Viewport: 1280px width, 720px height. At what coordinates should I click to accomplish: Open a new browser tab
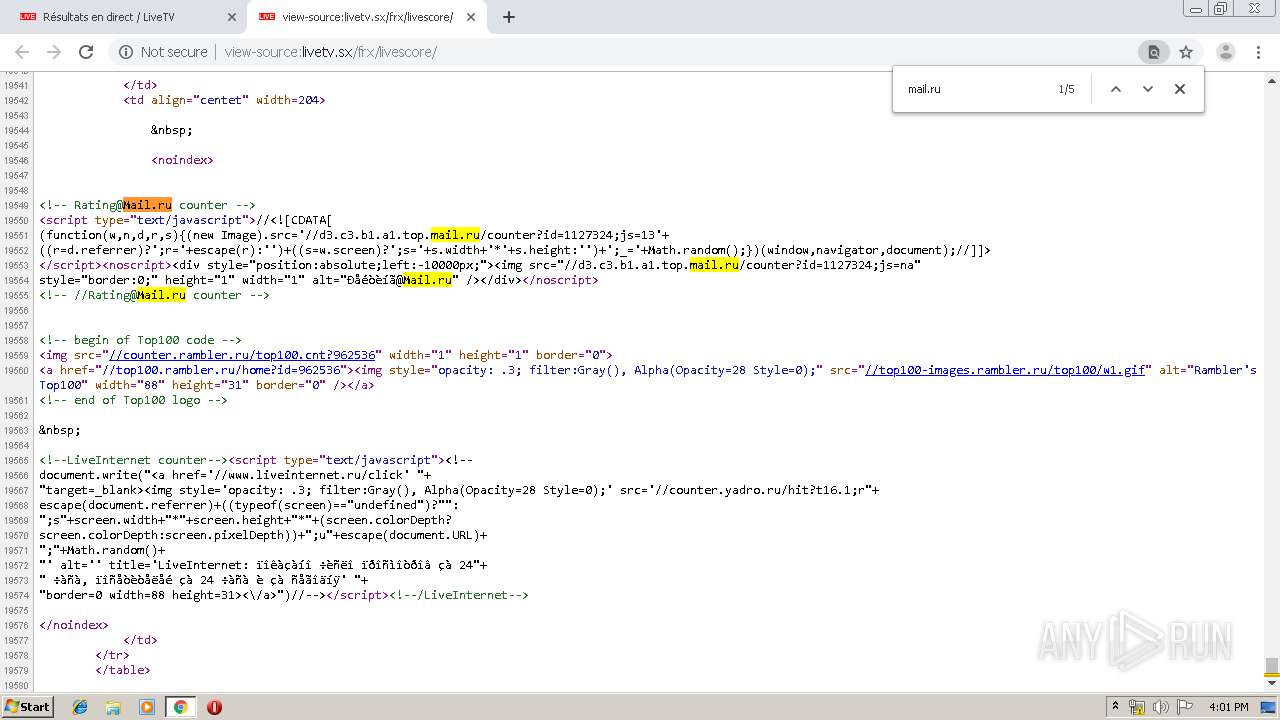coord(509,17)
